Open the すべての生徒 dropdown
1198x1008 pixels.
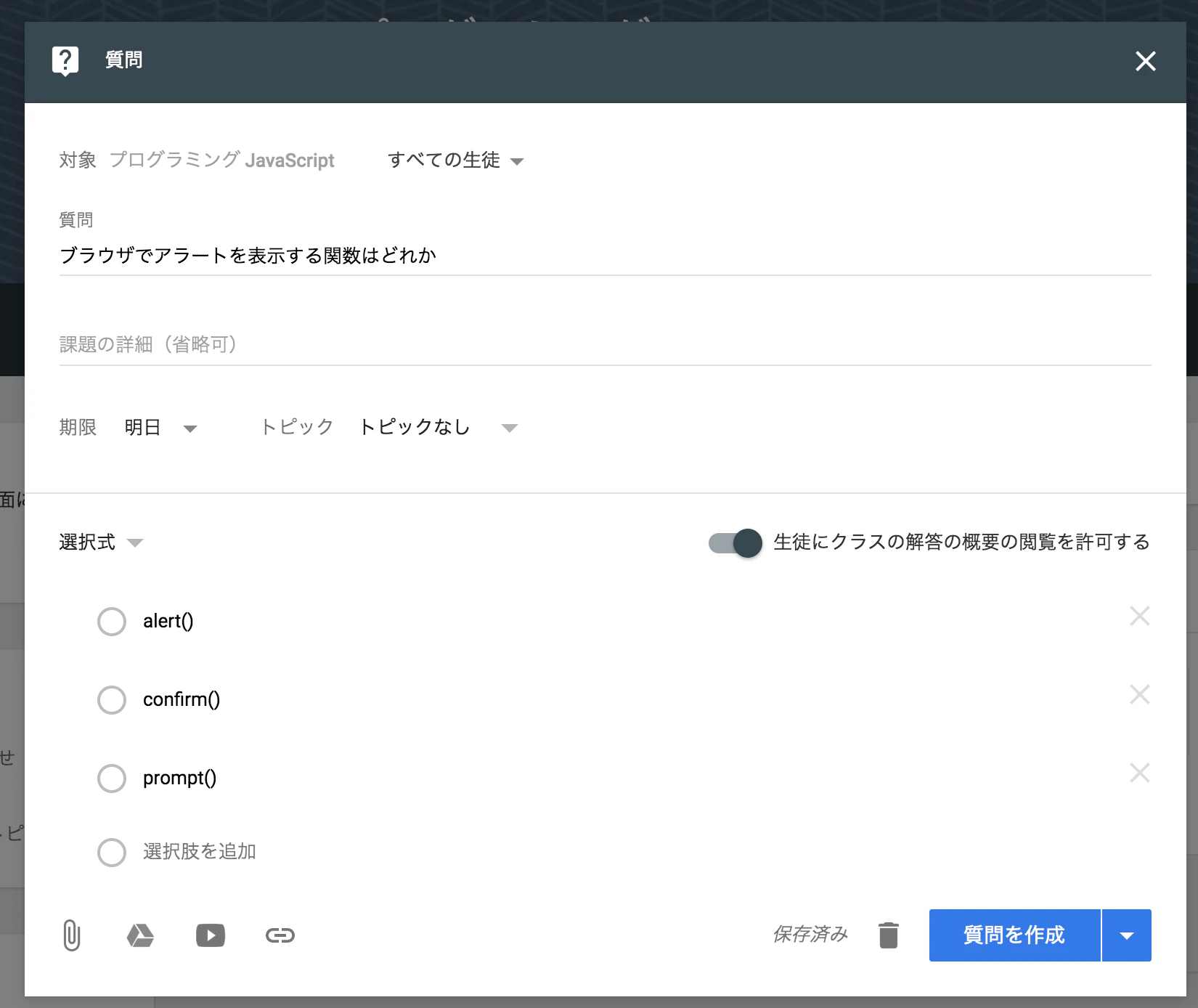point(455,160)
